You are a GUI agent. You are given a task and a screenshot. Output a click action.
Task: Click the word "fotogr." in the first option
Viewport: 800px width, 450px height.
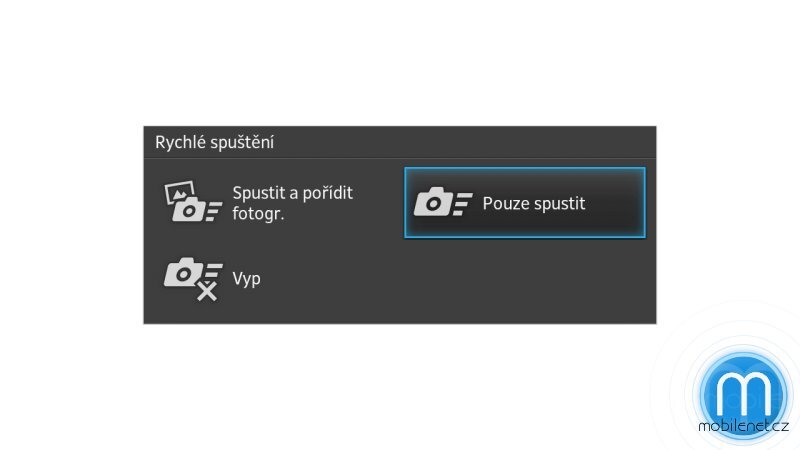pos(258,212)
